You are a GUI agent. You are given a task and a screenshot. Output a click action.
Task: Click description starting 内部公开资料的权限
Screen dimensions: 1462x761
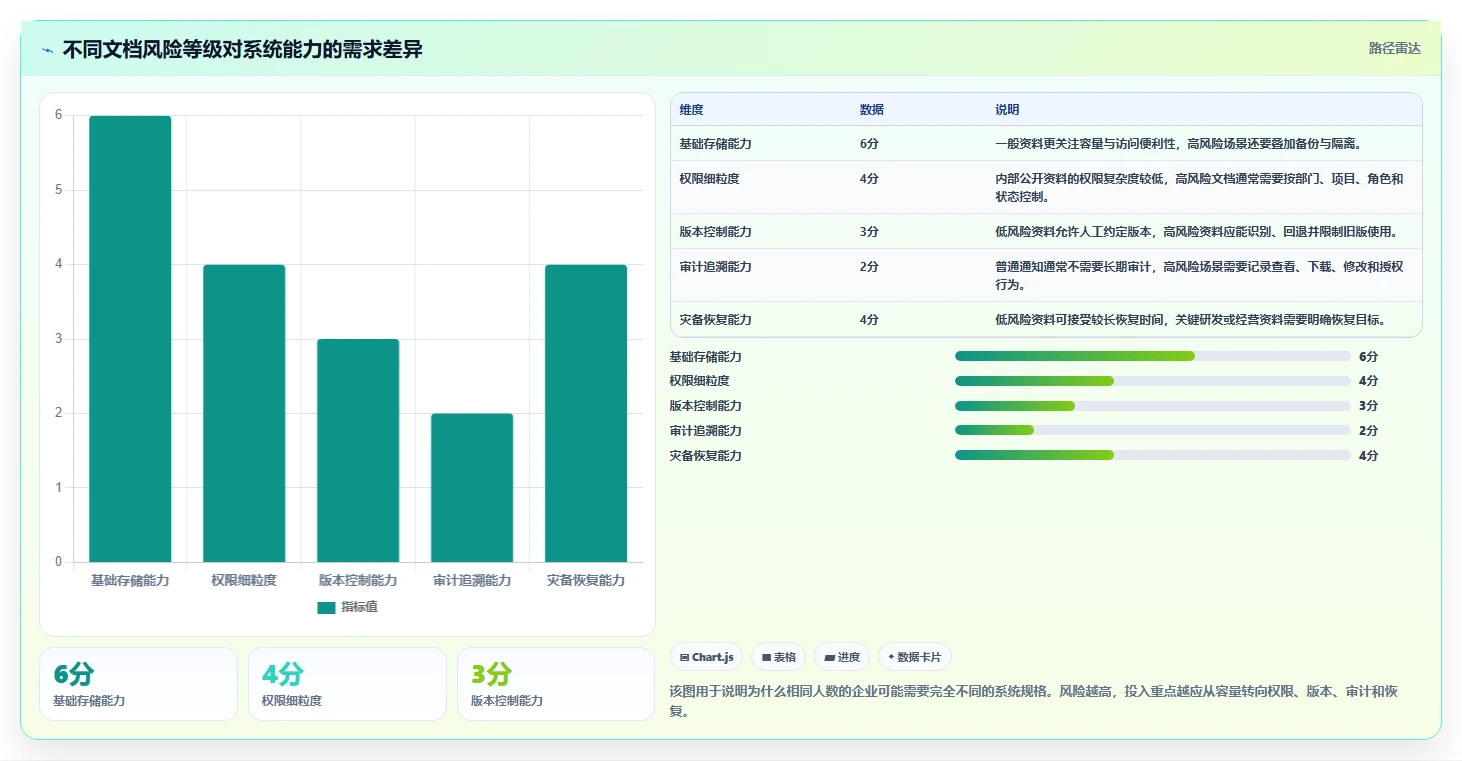[x=1199, y=188]
